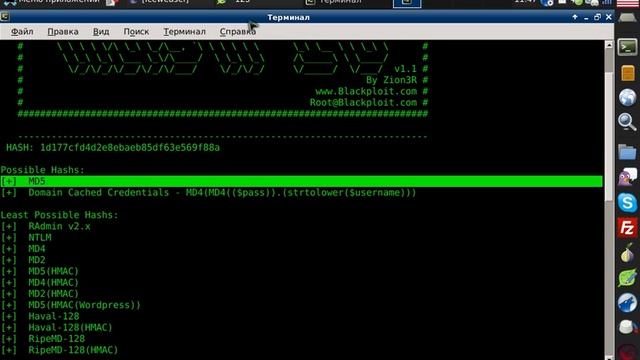640x360 pixels.
Task: Click the white knob dock icon
Action: 627,327
